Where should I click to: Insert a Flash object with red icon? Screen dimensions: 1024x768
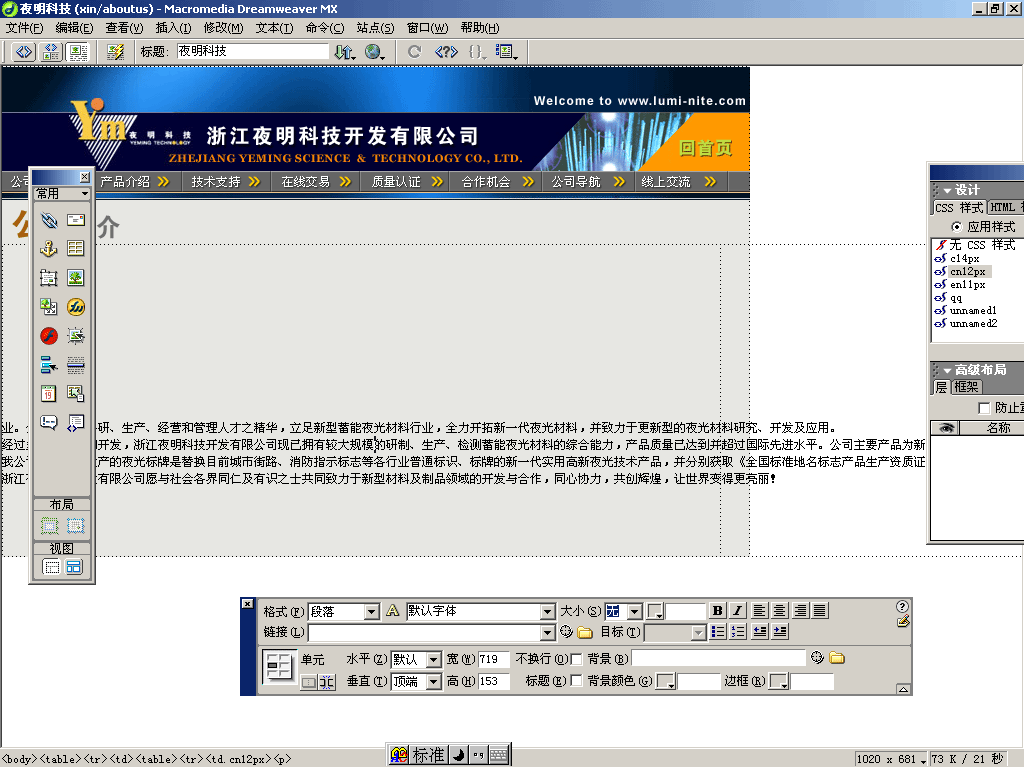[x=48, y=336]
